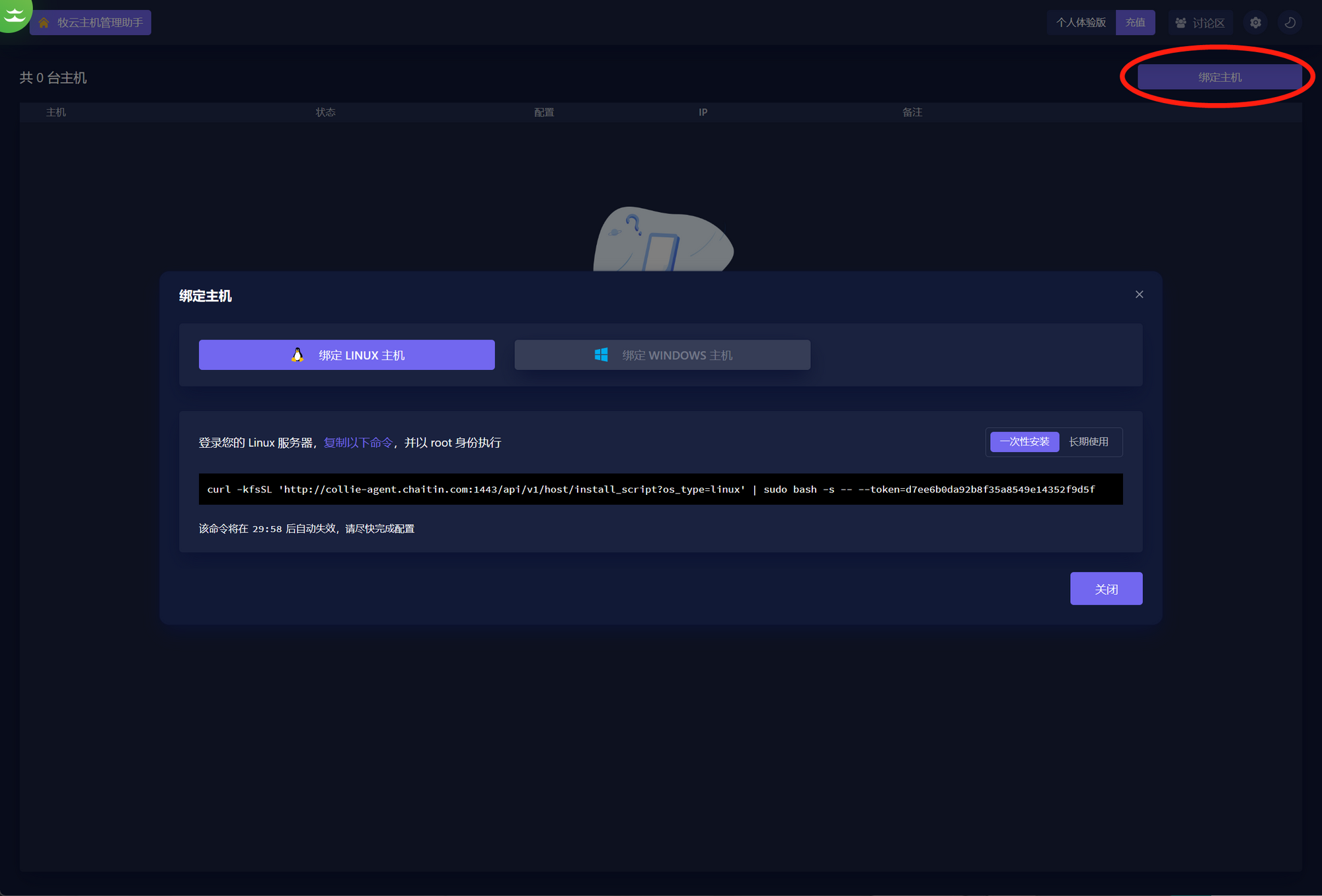The height and width of the screenshot is (896, 1322).
Task: Click the 状态 column header
Action: click(325, 112)
